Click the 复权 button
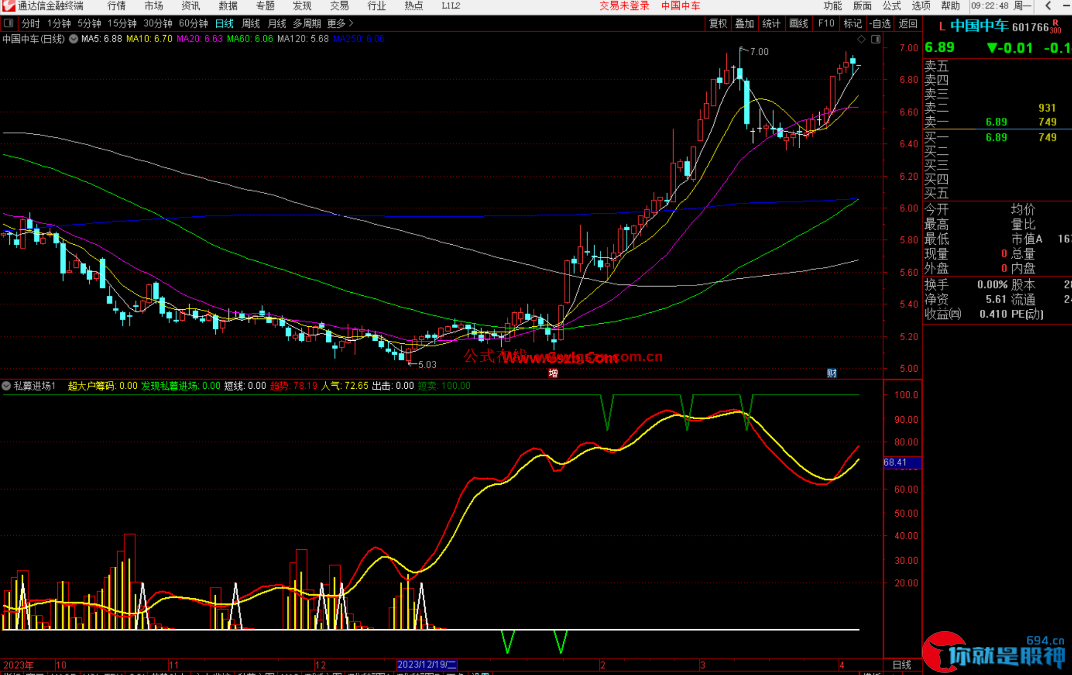This screenshot has width=1072, height=675. coord(718,23)
